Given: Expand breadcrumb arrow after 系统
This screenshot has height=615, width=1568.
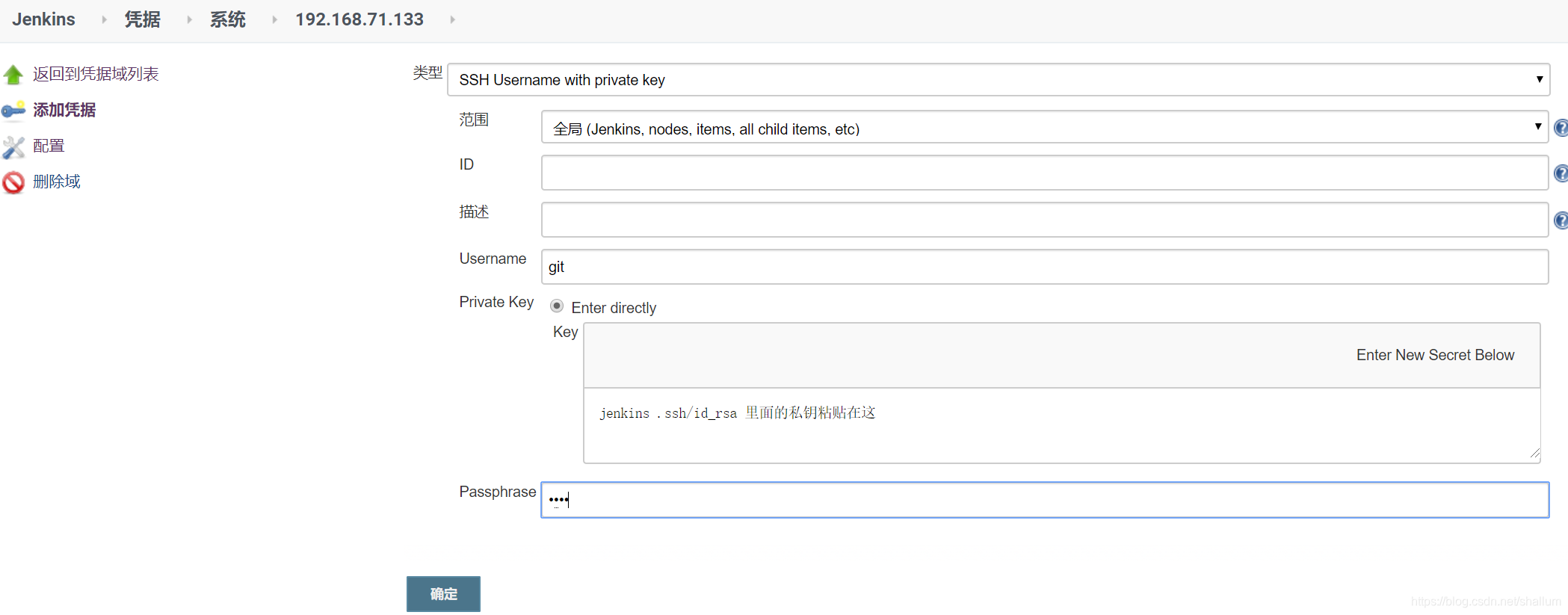Looking at the screenshot, I should 274,19.
